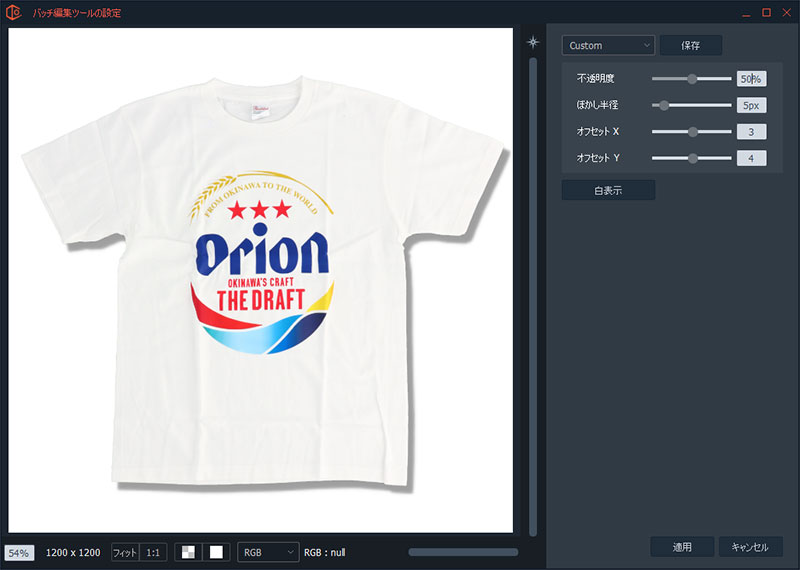This screenshot has height=570, width=800.
Task: Expand the RGB channel dropdown
Action: (268, 552)
